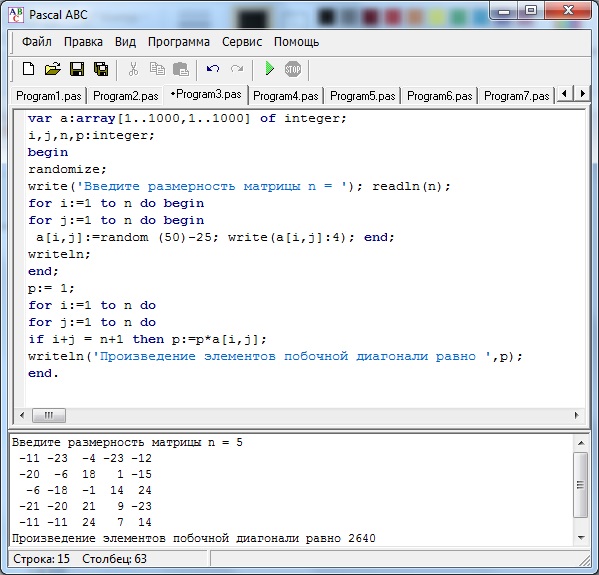Select the Program7.pas tab
The image size is (599, 575).
click(x=516, y=96)
